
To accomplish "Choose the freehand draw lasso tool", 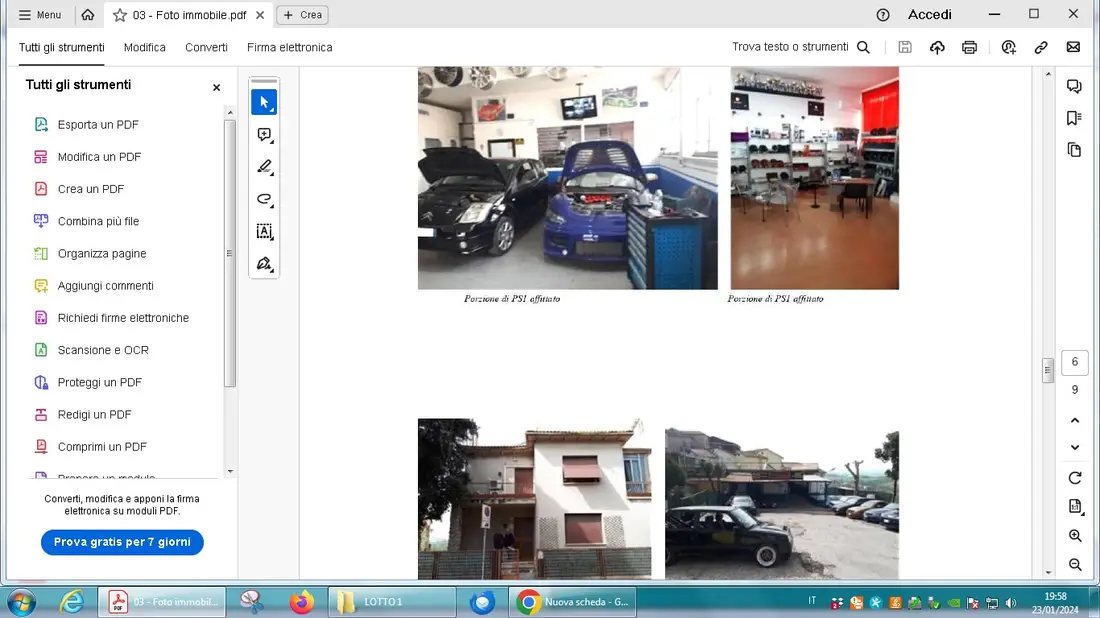I will (x=264, y=199).
